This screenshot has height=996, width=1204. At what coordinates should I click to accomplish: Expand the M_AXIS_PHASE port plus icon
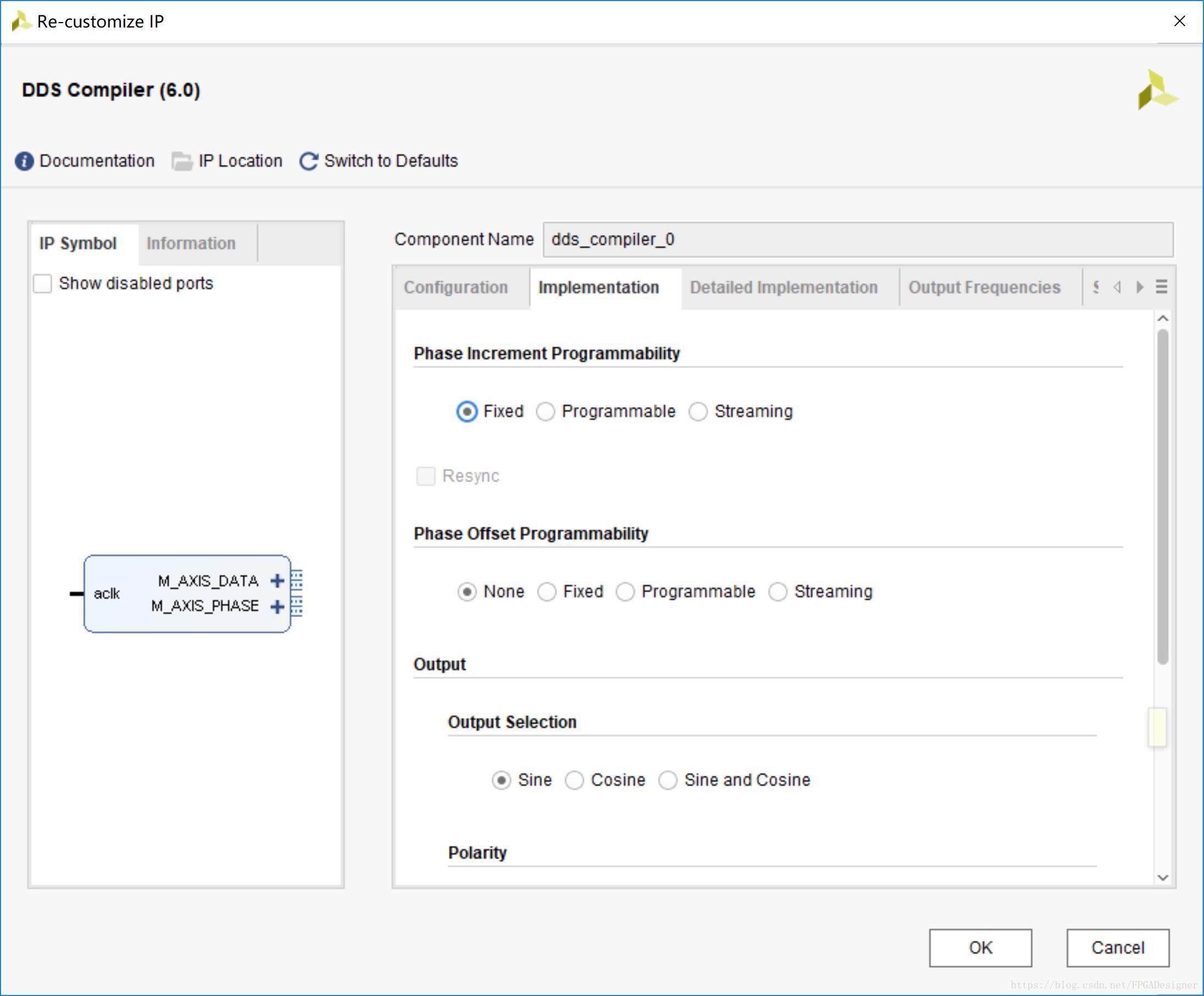coord(278,606)
